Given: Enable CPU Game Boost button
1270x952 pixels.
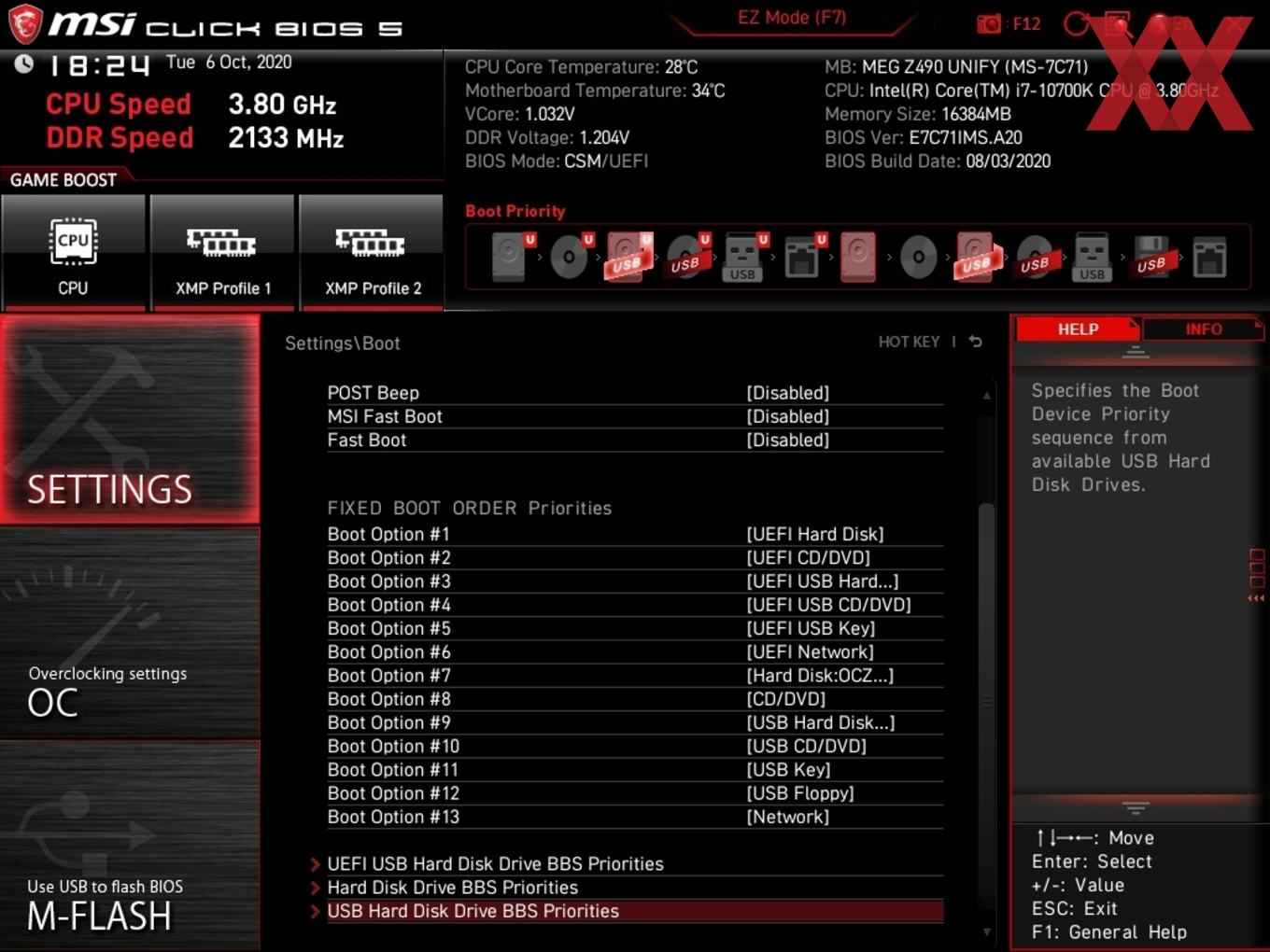Looking at the screenshot, I should [x=73, y=252].
